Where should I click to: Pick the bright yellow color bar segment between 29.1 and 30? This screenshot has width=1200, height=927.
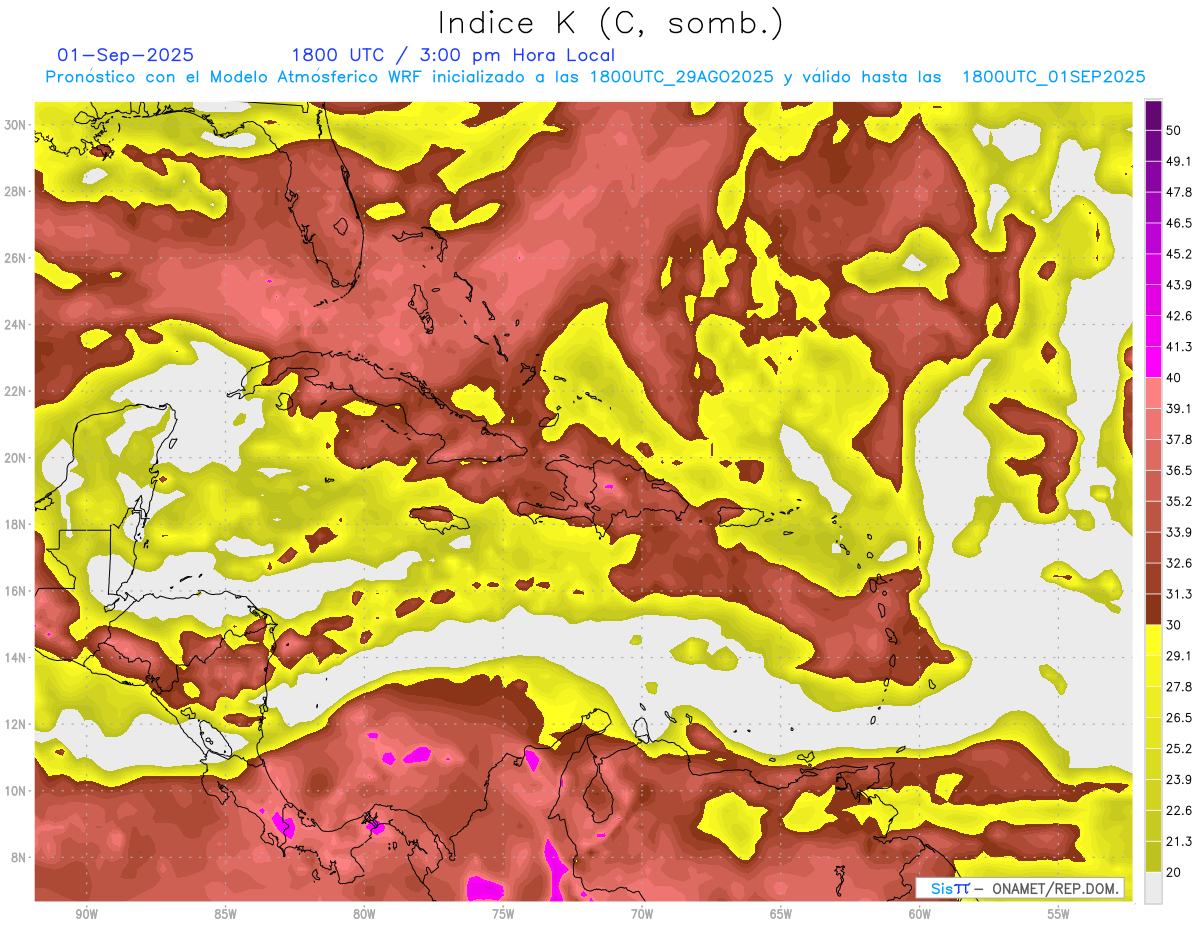pos(1153,640)
